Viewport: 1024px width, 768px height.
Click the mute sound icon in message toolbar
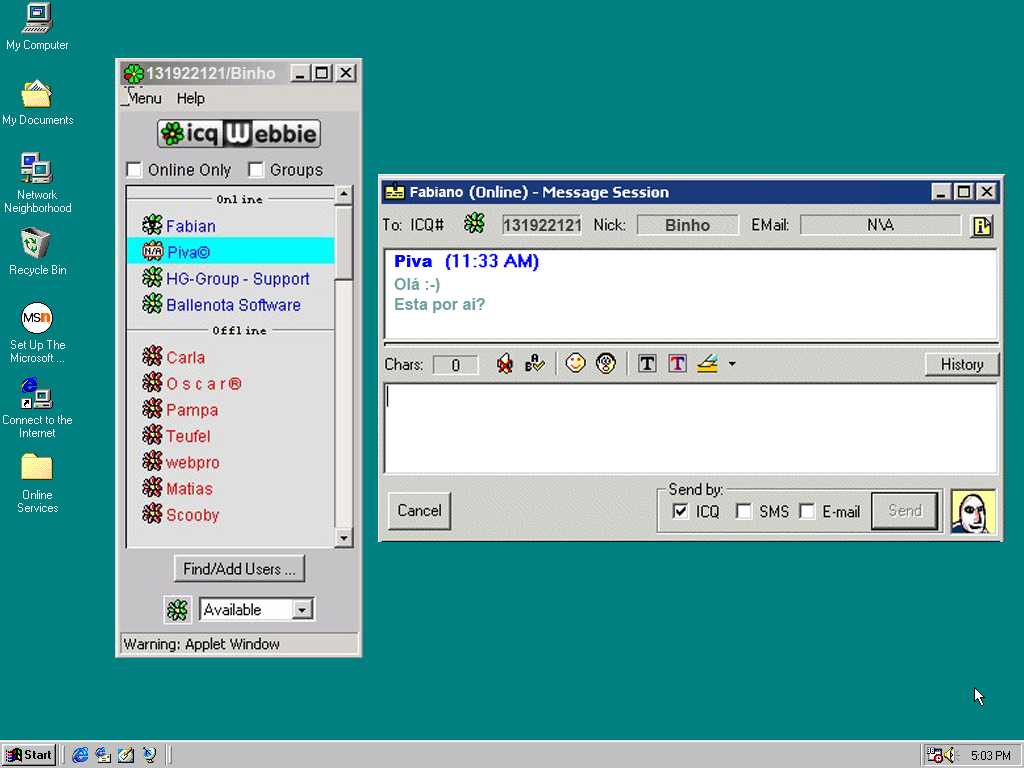[505, 364]
